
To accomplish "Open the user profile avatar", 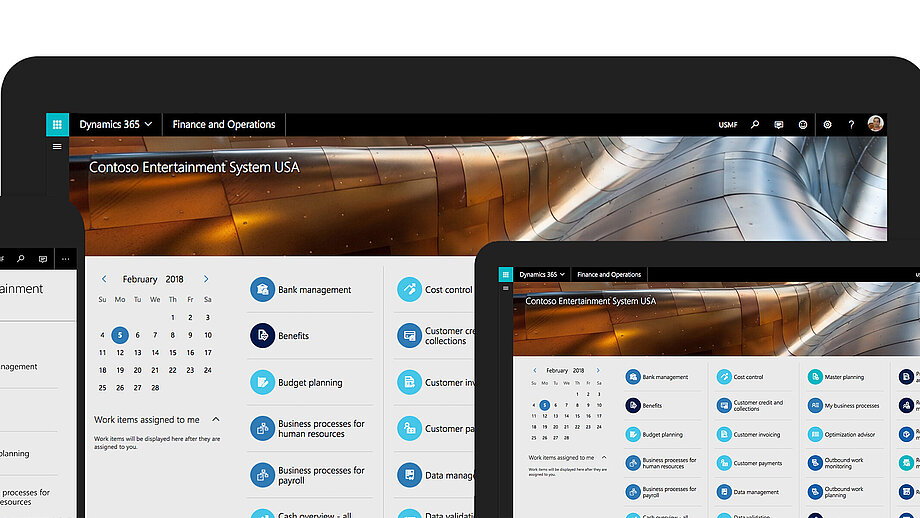I will pos(875,124).
